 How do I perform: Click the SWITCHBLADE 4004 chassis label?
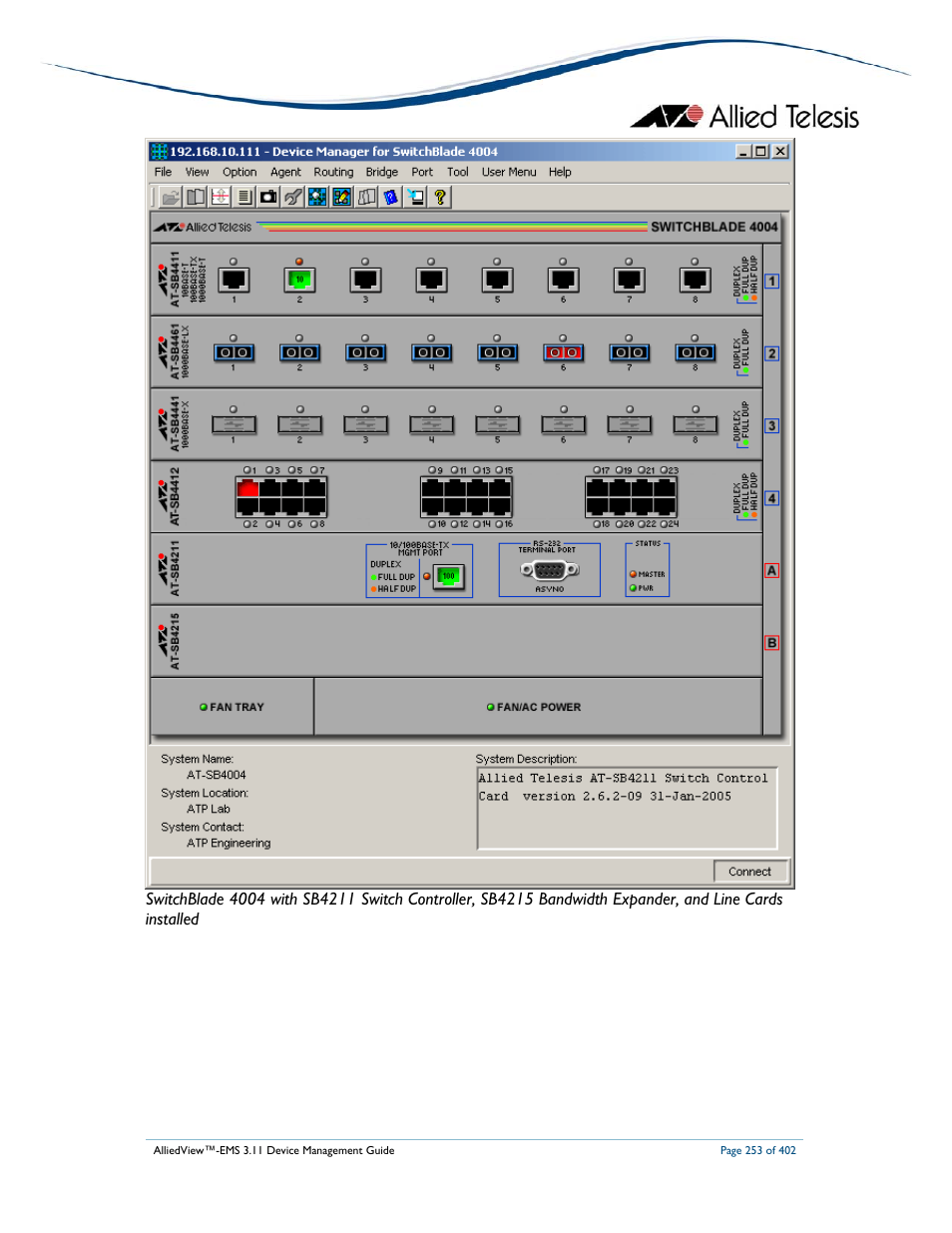pos(714,227)
